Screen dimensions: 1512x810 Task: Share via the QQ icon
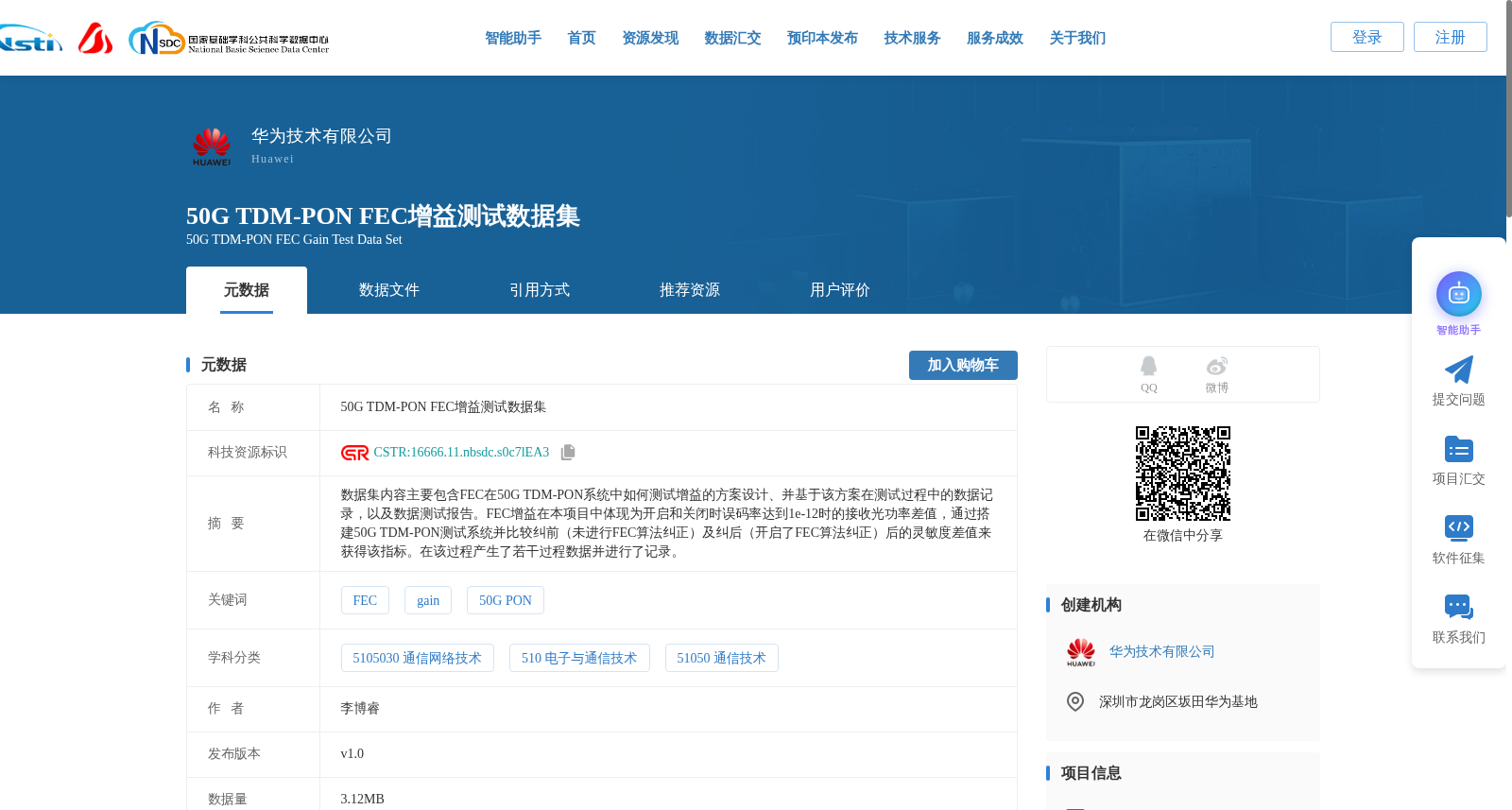1148,366
